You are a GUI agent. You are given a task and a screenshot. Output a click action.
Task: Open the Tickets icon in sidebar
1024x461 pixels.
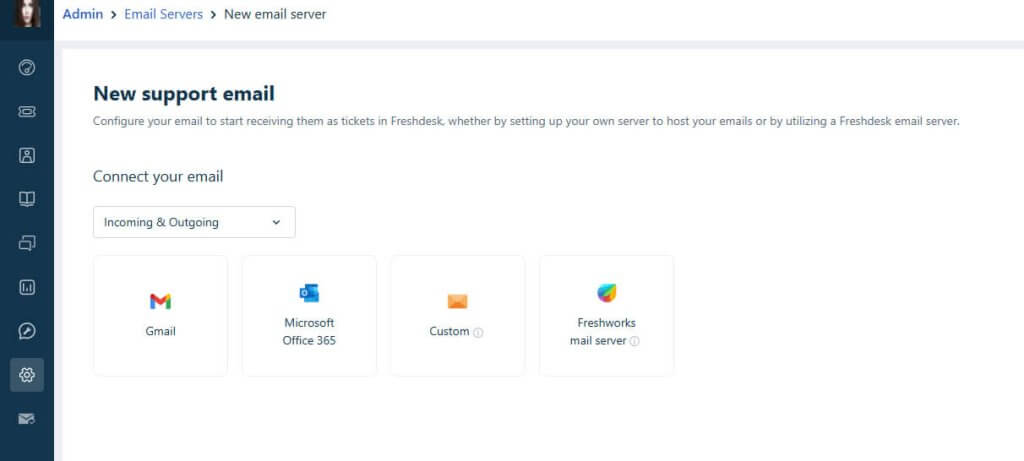pyautogui.click(x=27, y=112)
